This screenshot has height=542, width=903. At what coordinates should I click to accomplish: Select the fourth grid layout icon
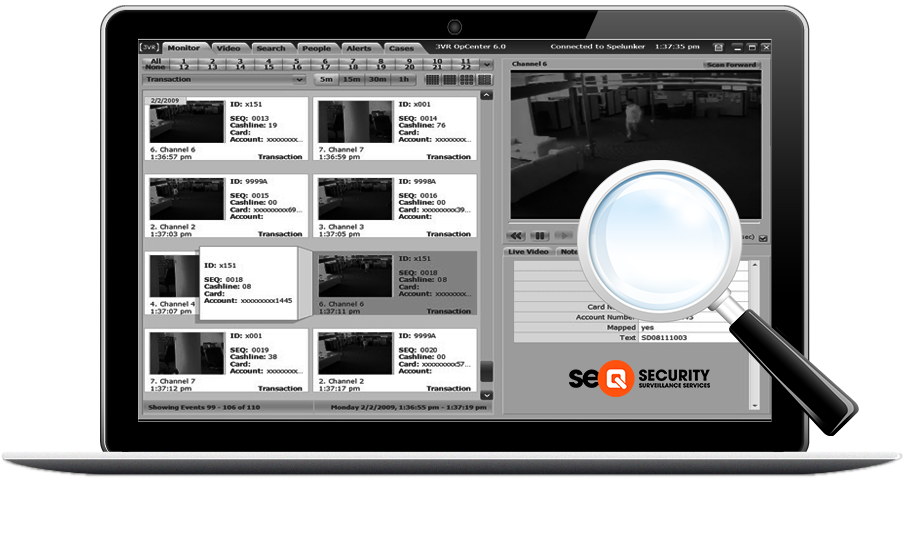click(x=484, y=79)
